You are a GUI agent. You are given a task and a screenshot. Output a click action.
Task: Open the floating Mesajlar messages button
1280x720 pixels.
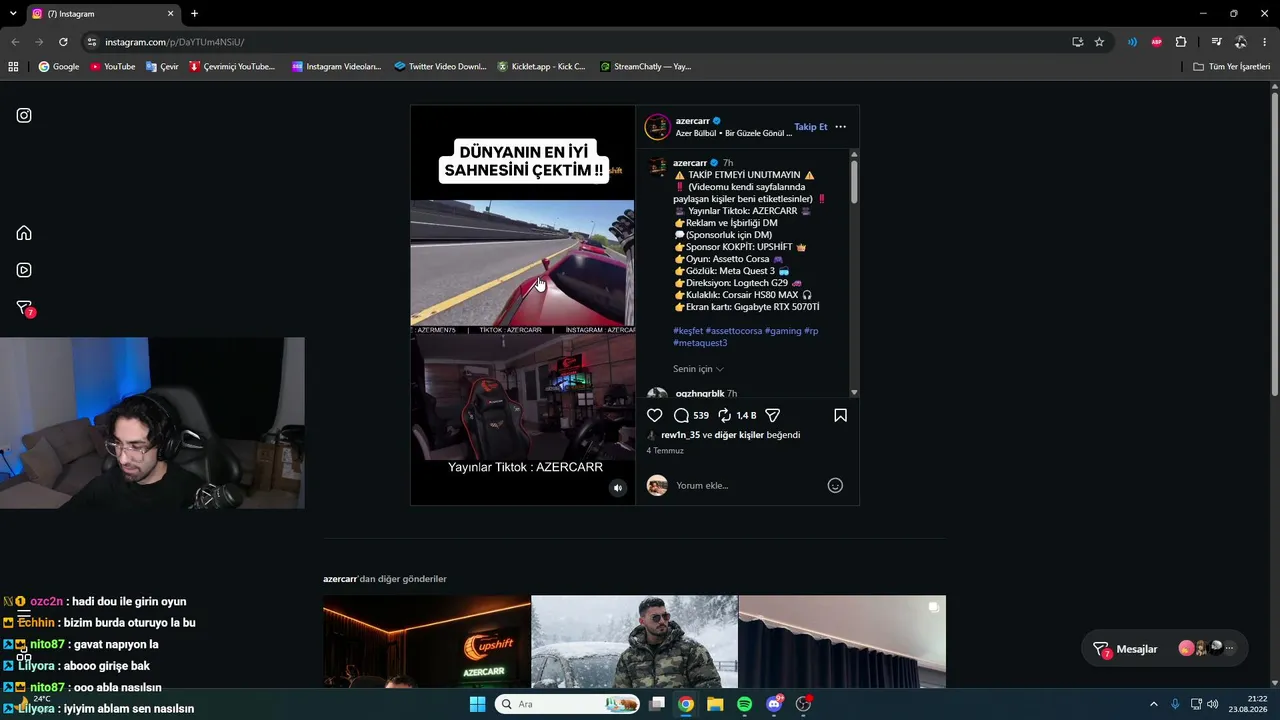click(x=1165, y=649)
